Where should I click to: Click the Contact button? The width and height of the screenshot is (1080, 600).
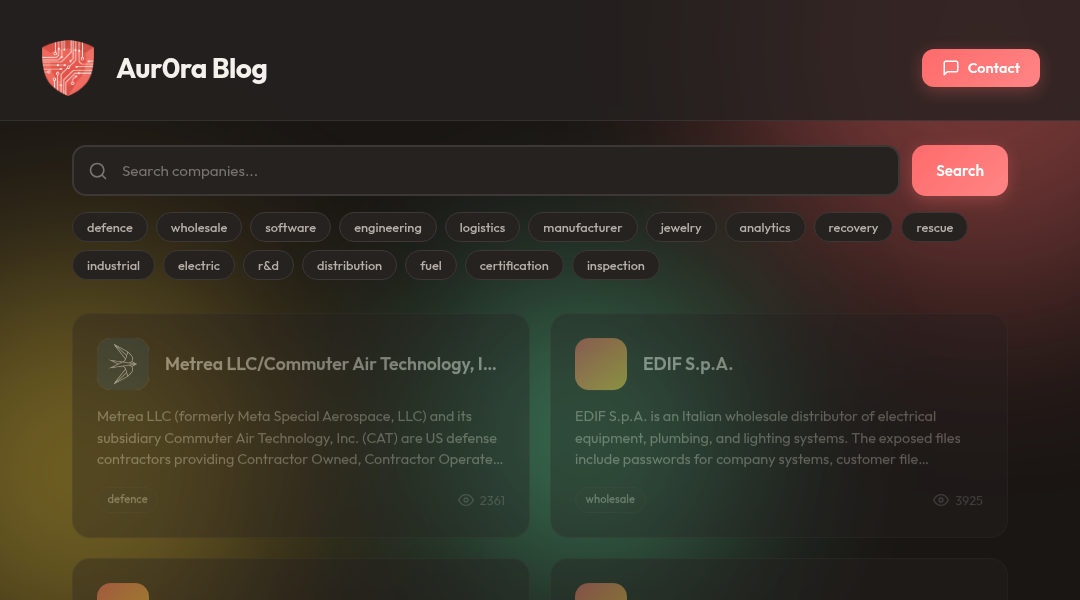(981, 68)
